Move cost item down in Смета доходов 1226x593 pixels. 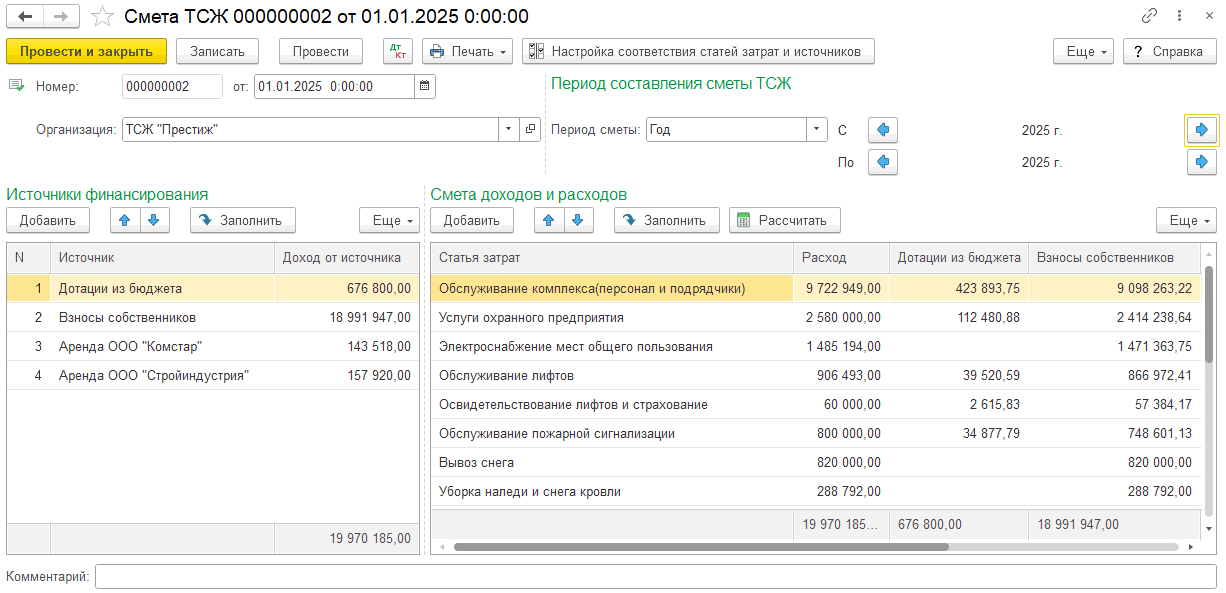(x=577, y=220)
